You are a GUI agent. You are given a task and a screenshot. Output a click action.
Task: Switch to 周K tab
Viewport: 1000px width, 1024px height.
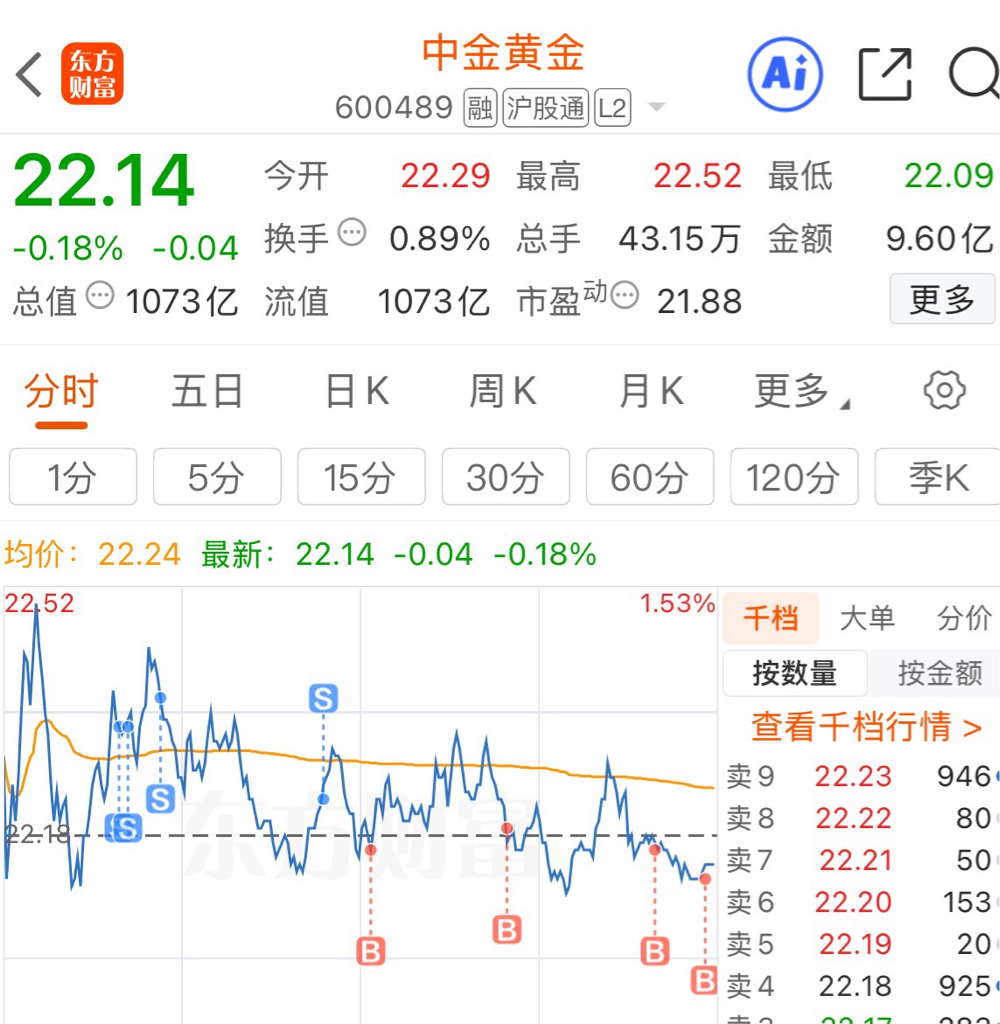click(503, 391)
